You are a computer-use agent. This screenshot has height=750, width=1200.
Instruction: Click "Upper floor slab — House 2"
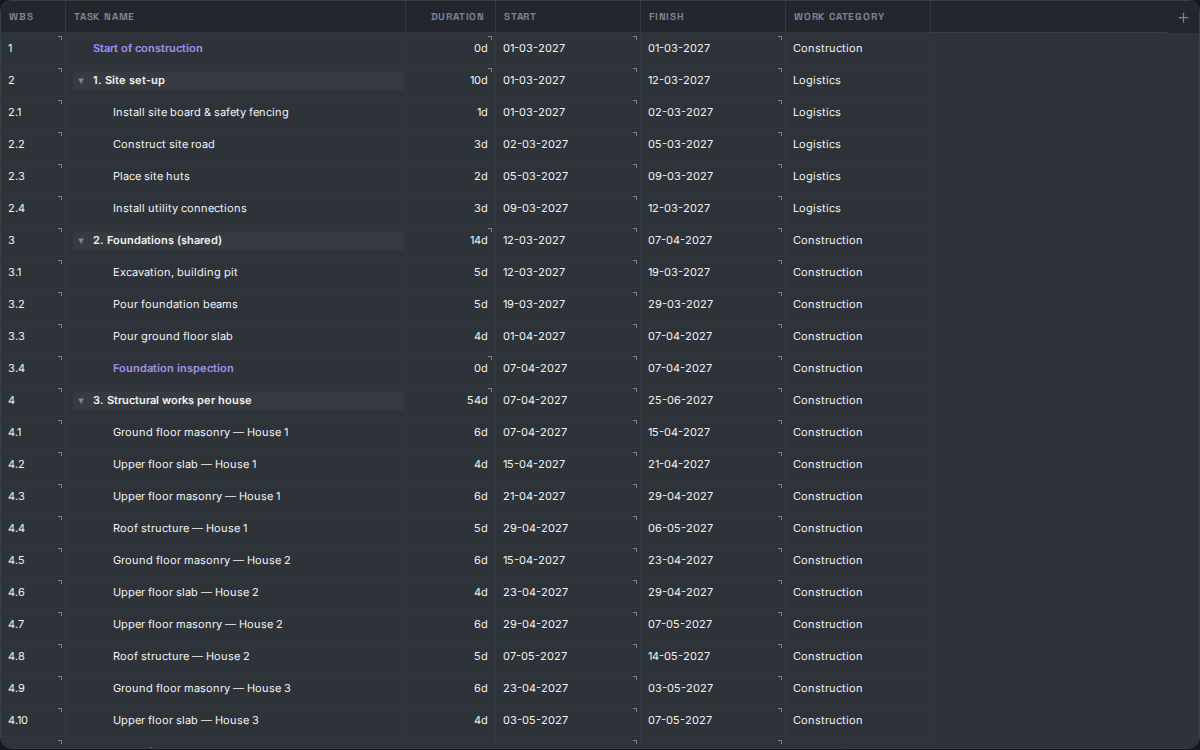coord(186,592)
